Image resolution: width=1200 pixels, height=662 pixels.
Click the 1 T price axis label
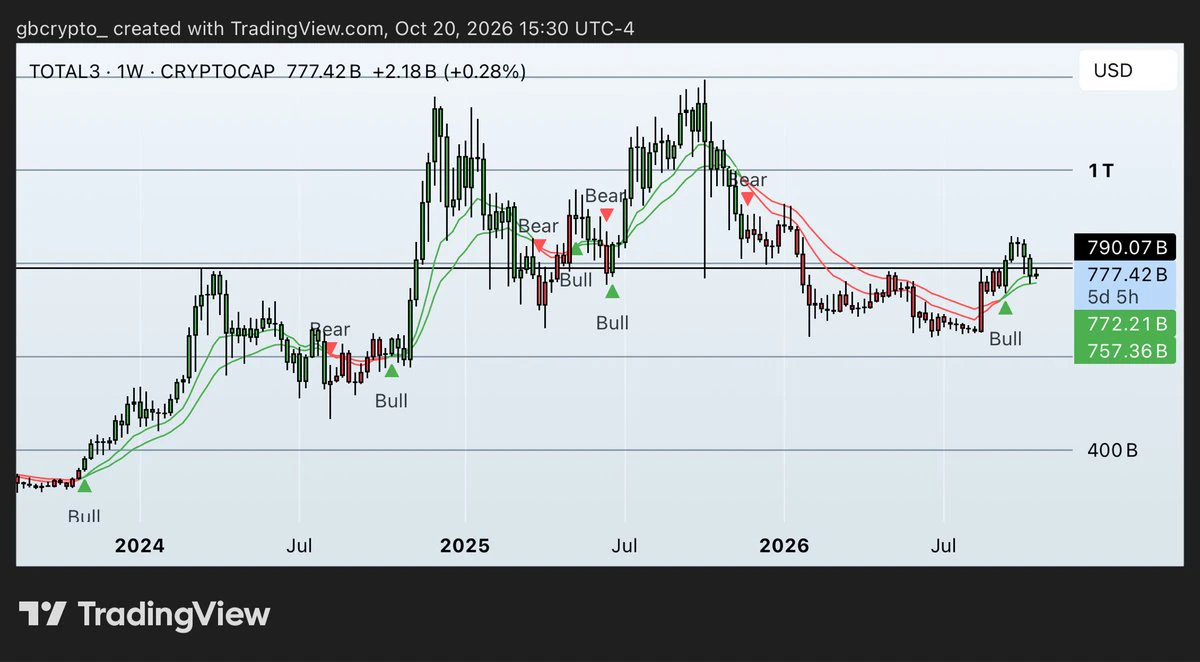coord(1101,171)
